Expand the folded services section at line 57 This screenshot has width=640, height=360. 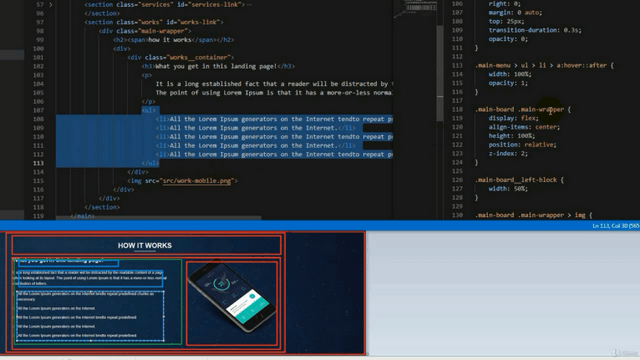[51, 4]
